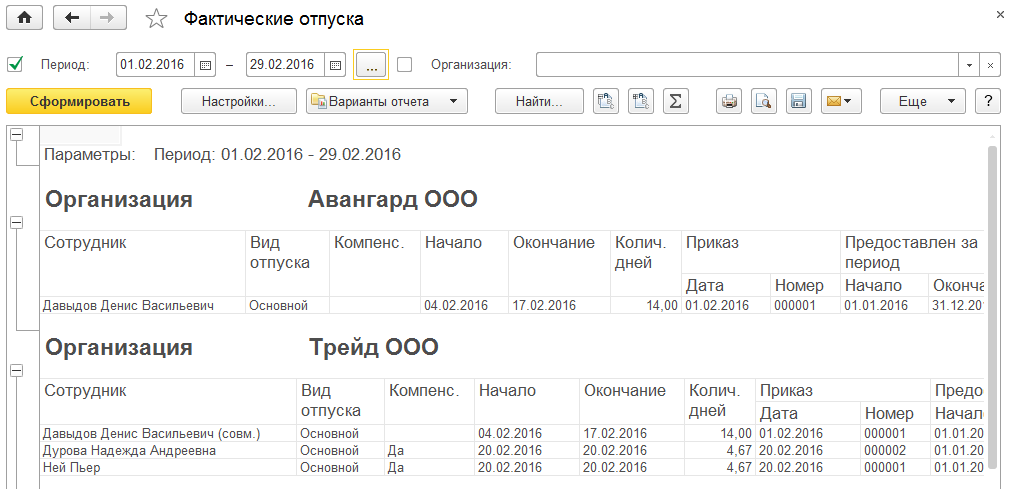Add report to favorites with star icon
The width and height of the screenshot is (1009, 489).
[157, 19]
